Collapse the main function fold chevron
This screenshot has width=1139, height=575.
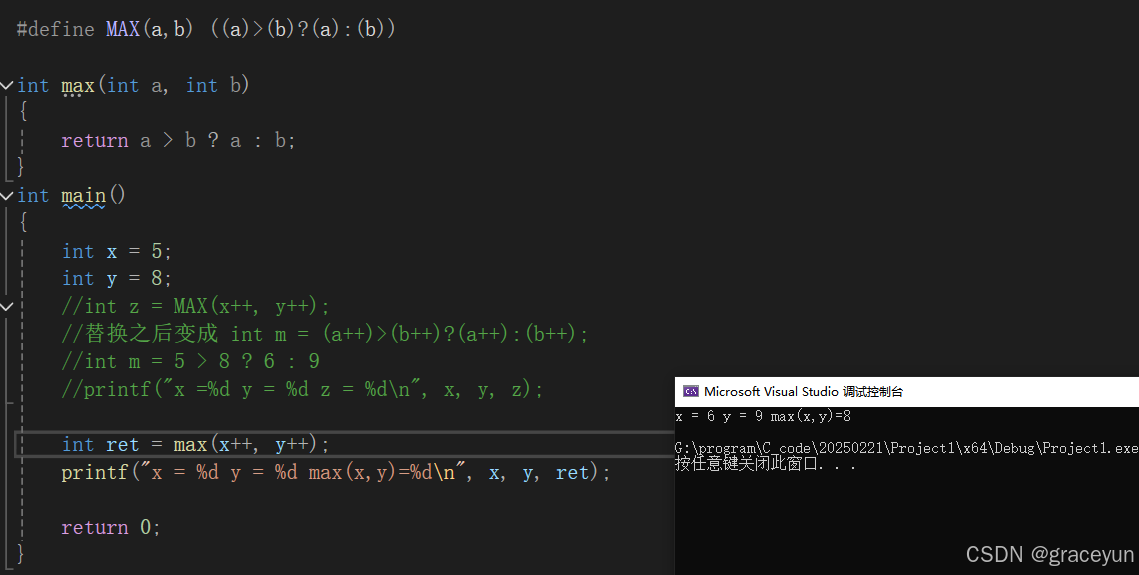[7, 196]
